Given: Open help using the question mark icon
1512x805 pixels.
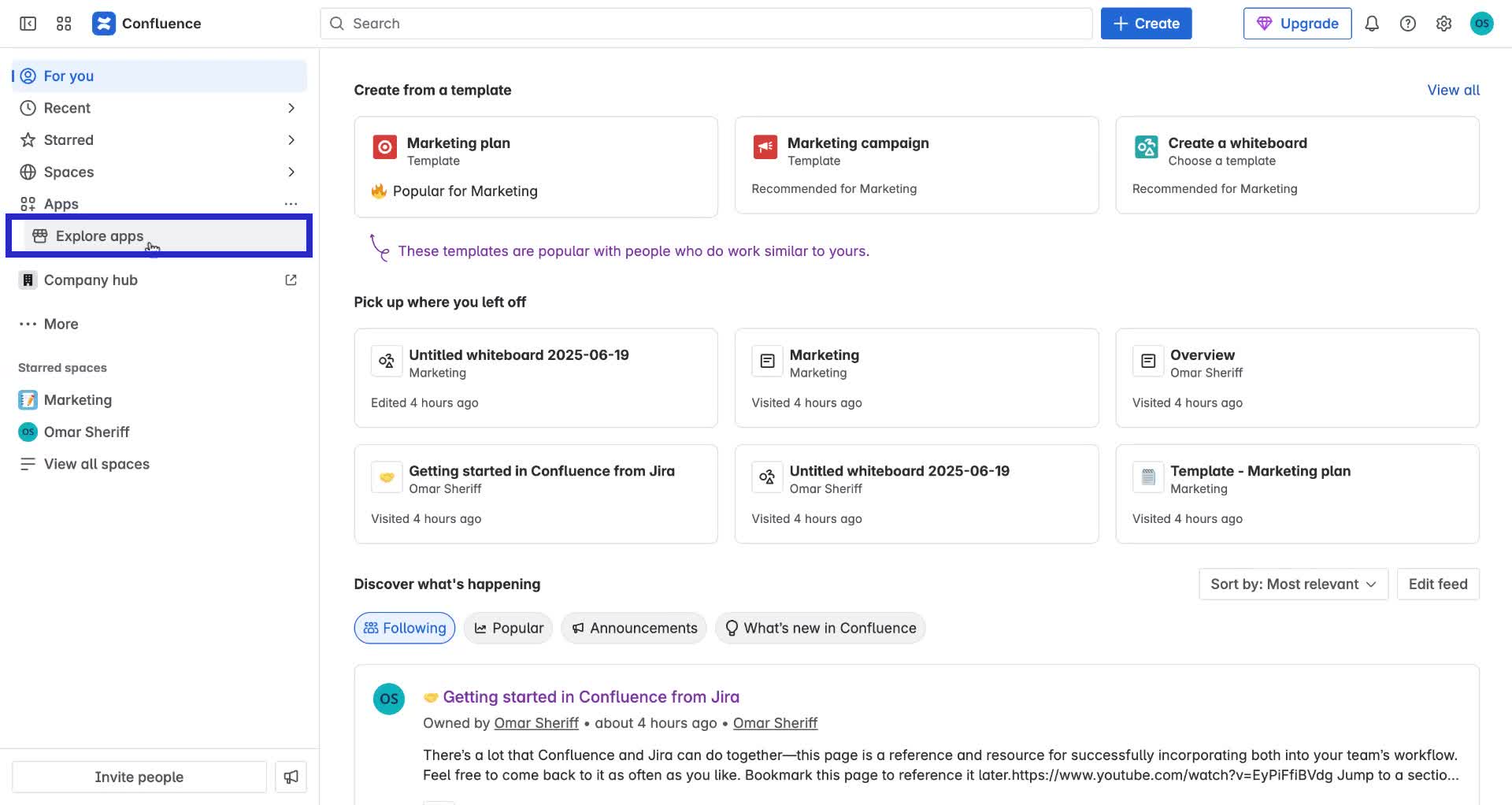Looking at the screenshot, I should point(1408,24).
